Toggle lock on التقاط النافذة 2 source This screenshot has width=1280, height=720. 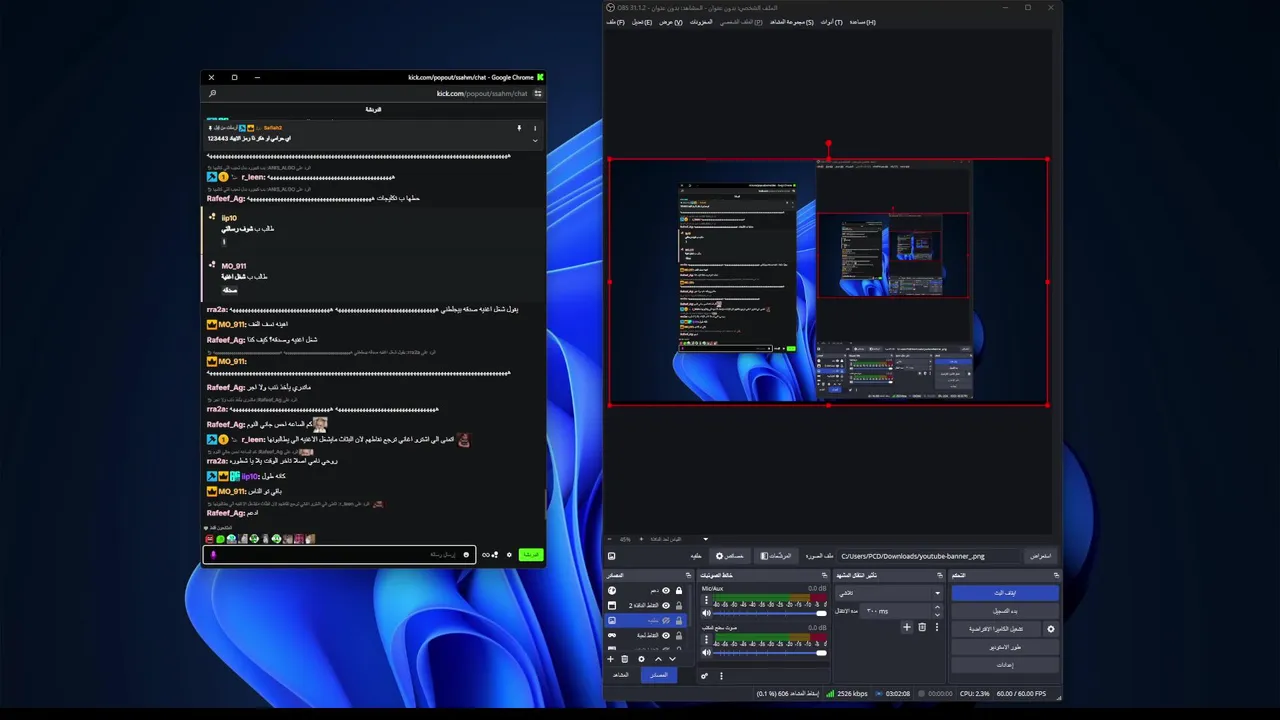(679, 605)
